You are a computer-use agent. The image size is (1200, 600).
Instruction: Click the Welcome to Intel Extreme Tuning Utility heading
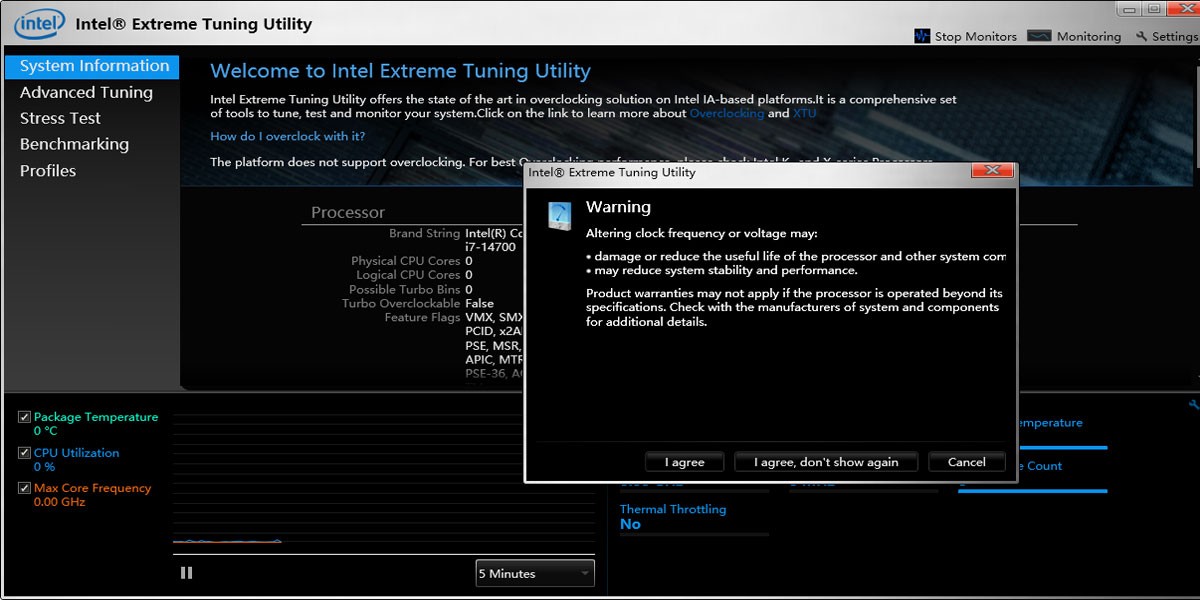click(x=400, y=71)
